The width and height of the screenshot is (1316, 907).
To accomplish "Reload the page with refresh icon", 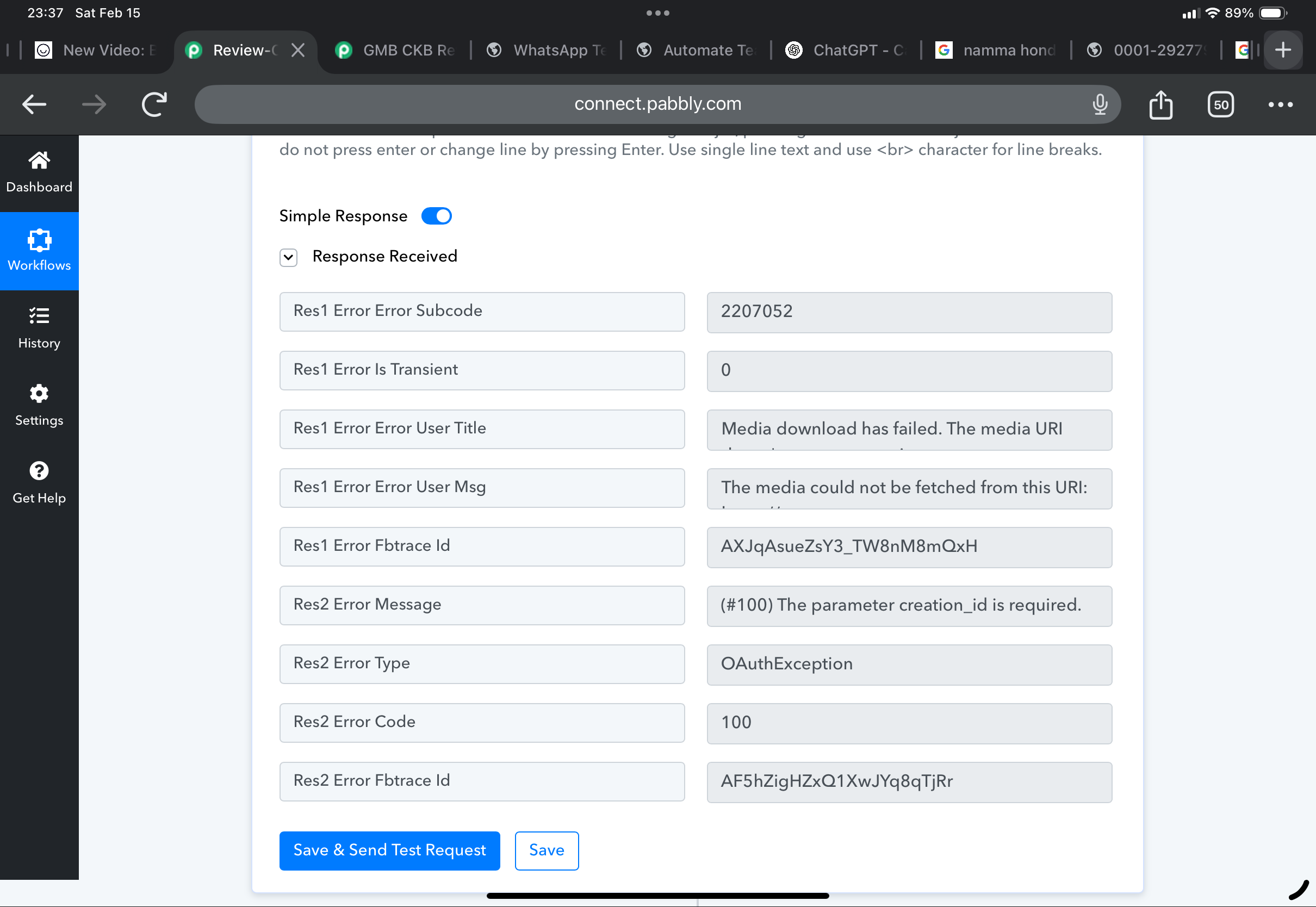I will click(x=154, y=104).
